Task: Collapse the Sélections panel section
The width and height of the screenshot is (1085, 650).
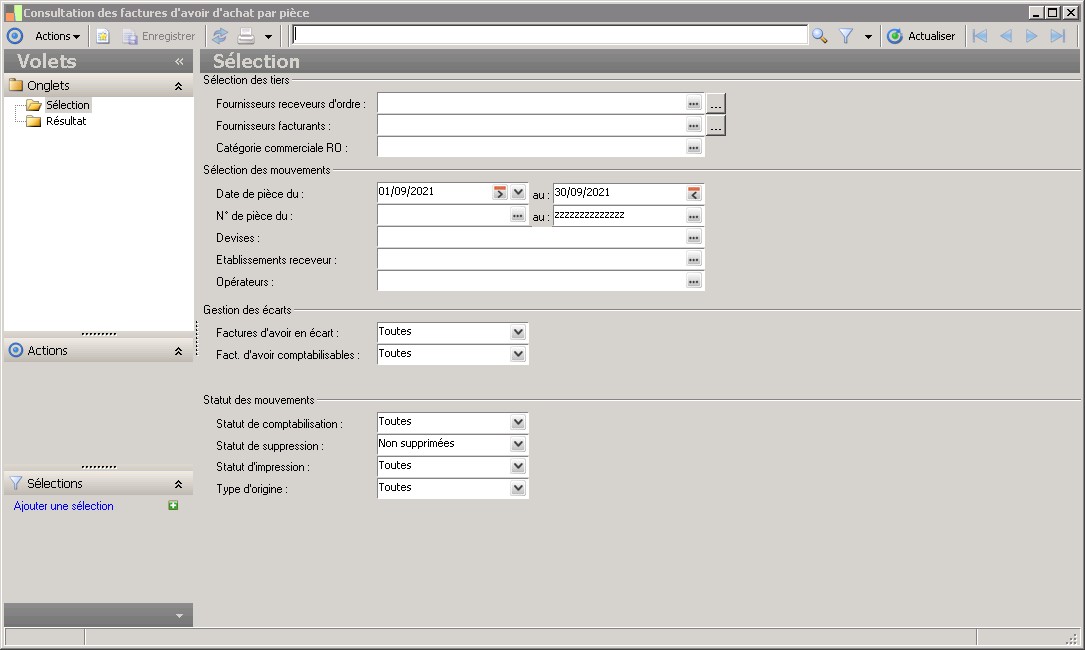Action: point(179,485)
